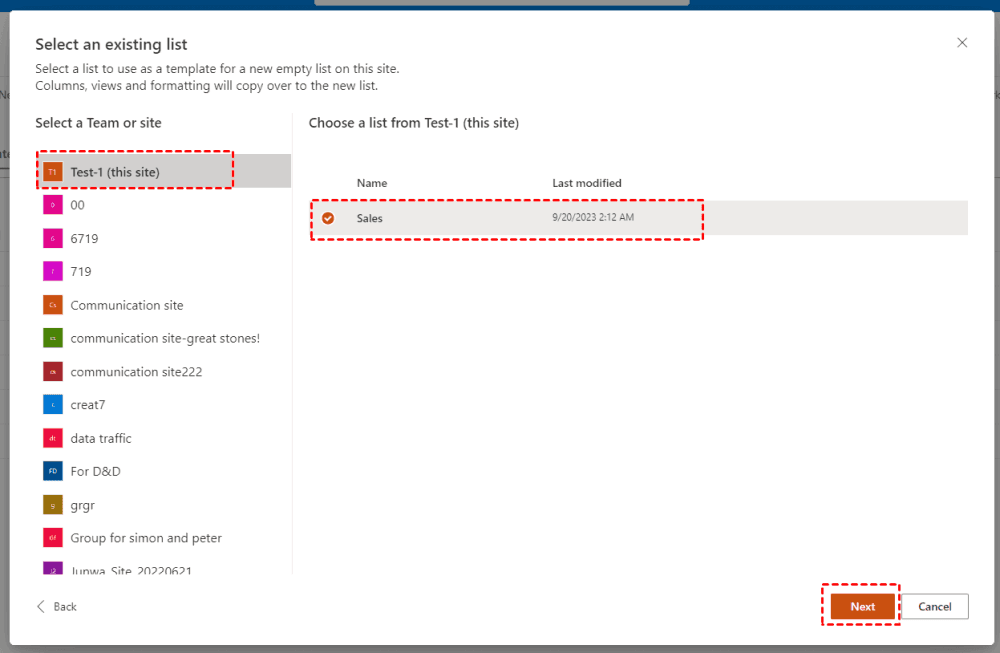The width and height of the screenshot is (1000, 653).
Task: Click the 719 site icon
Action: click(52, 272)
